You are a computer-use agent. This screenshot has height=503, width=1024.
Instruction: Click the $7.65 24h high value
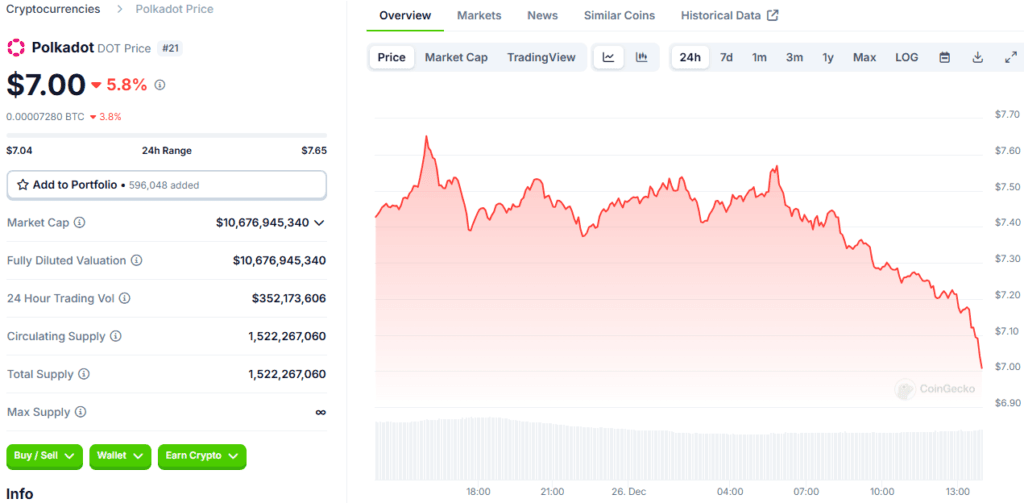(x=313, y=150)
